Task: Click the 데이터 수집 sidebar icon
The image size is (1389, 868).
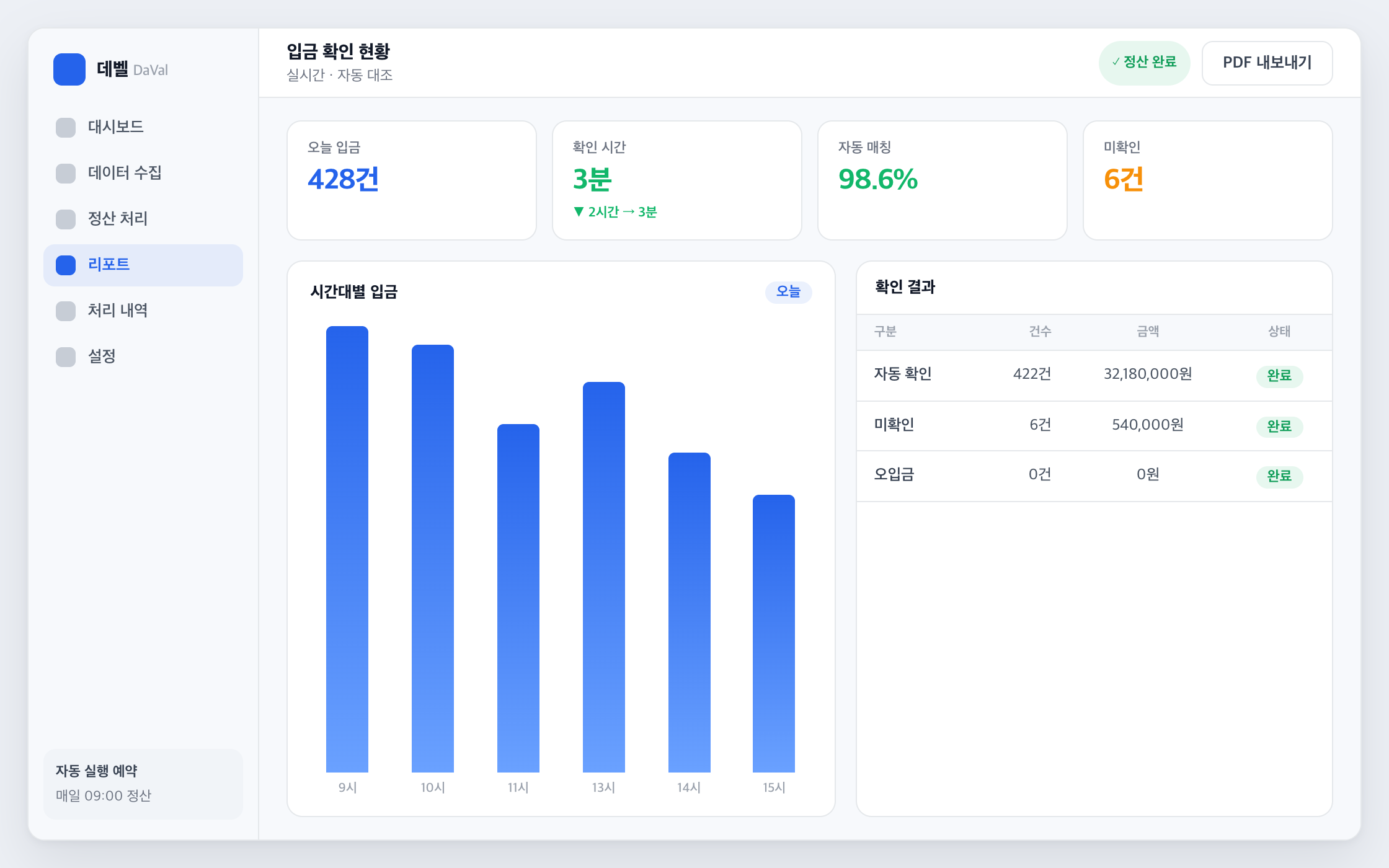Action: tap(66, 174)
